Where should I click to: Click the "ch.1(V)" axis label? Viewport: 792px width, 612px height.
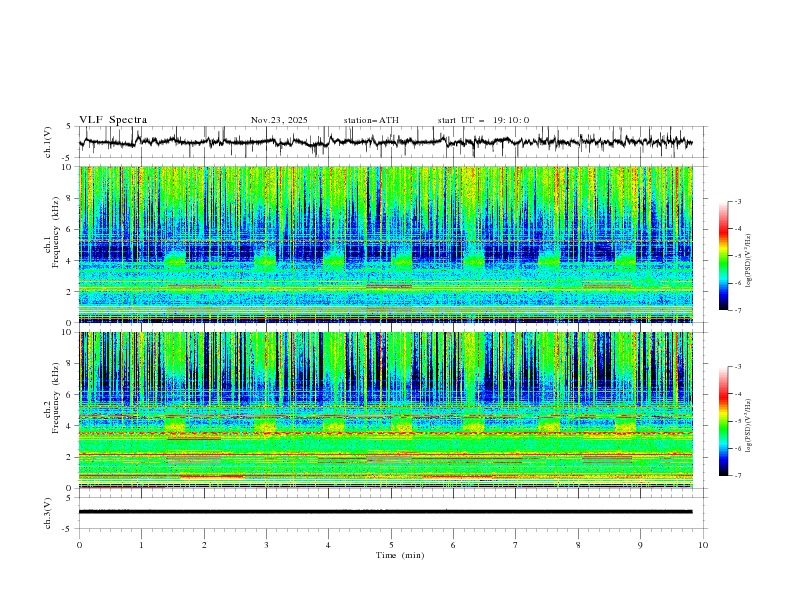pos(48,142)
